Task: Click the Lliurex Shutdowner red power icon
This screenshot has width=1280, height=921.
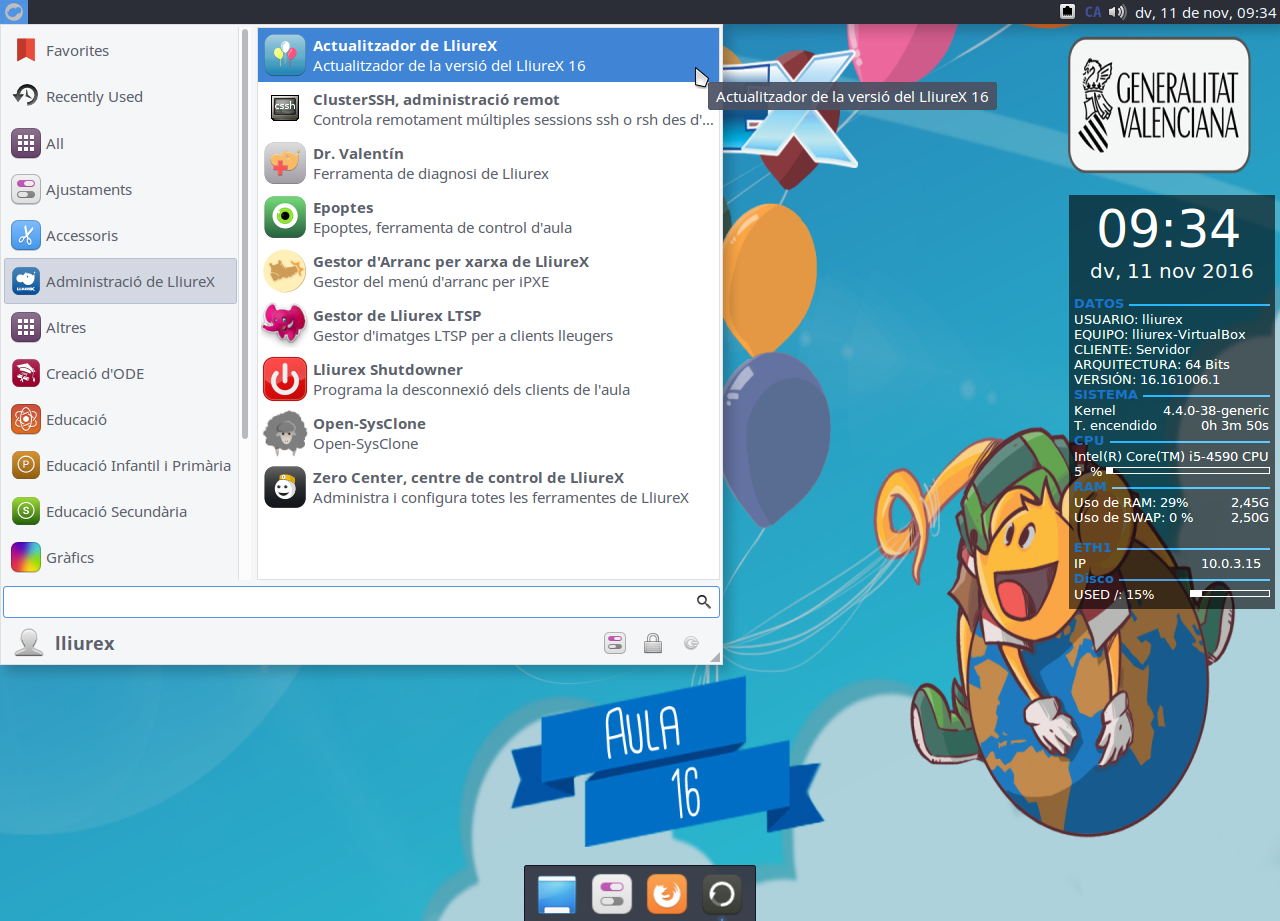Action: point(285,379)
